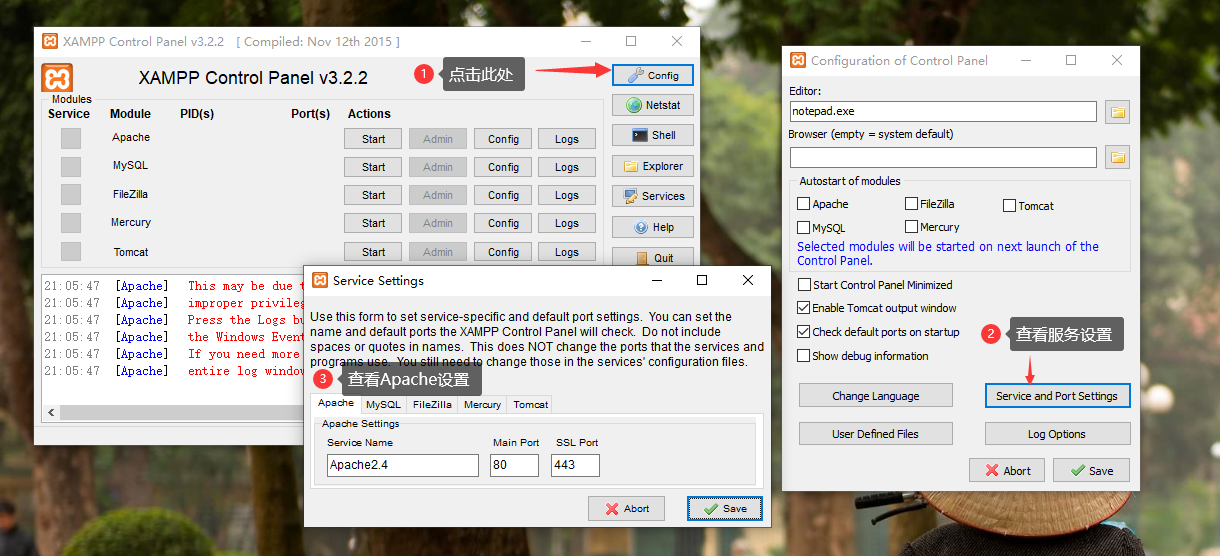Open Config for the Mercury module
This screenshot has width=1220, height=556.
pos(503,223)
